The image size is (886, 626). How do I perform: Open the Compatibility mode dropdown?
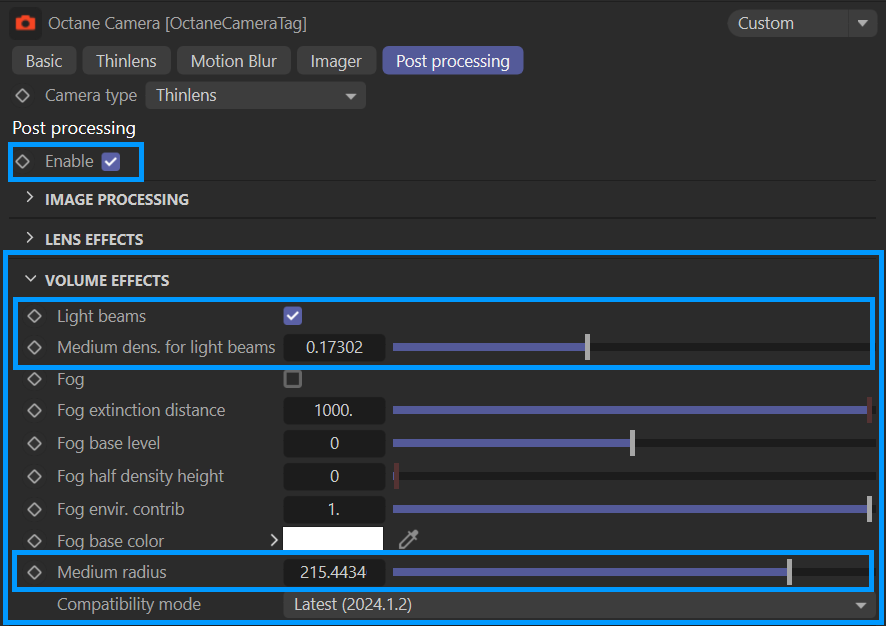(578, 604)
